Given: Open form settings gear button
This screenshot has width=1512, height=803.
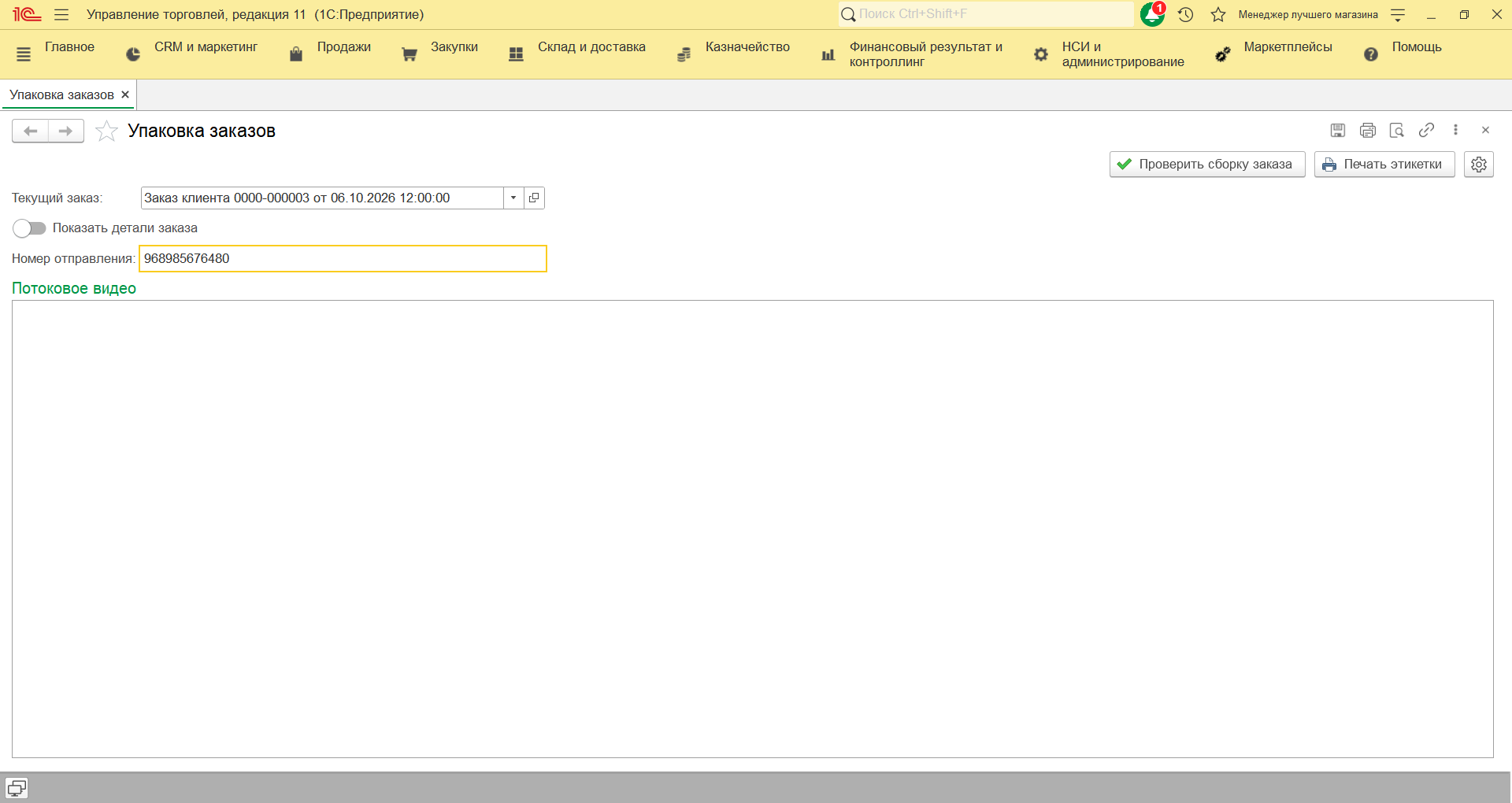Looking at the screenshot, I should click(1479, 165).
